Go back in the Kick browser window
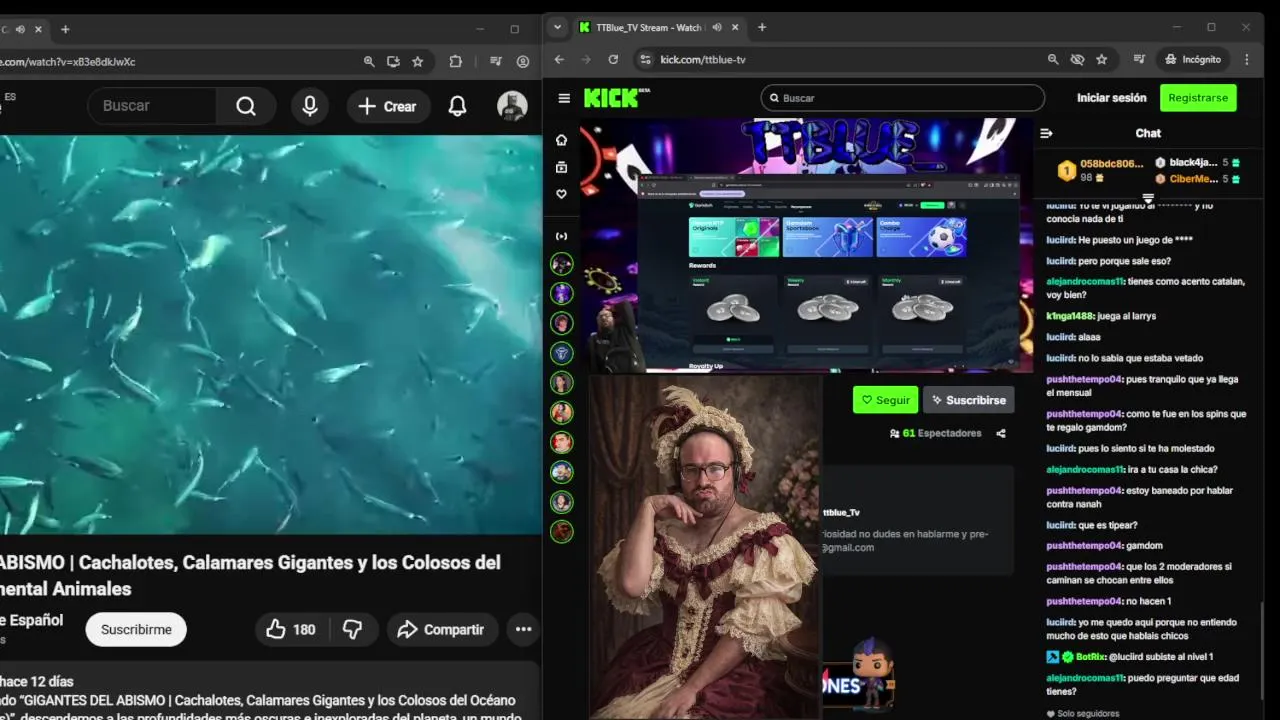 (x=559, y=59)
